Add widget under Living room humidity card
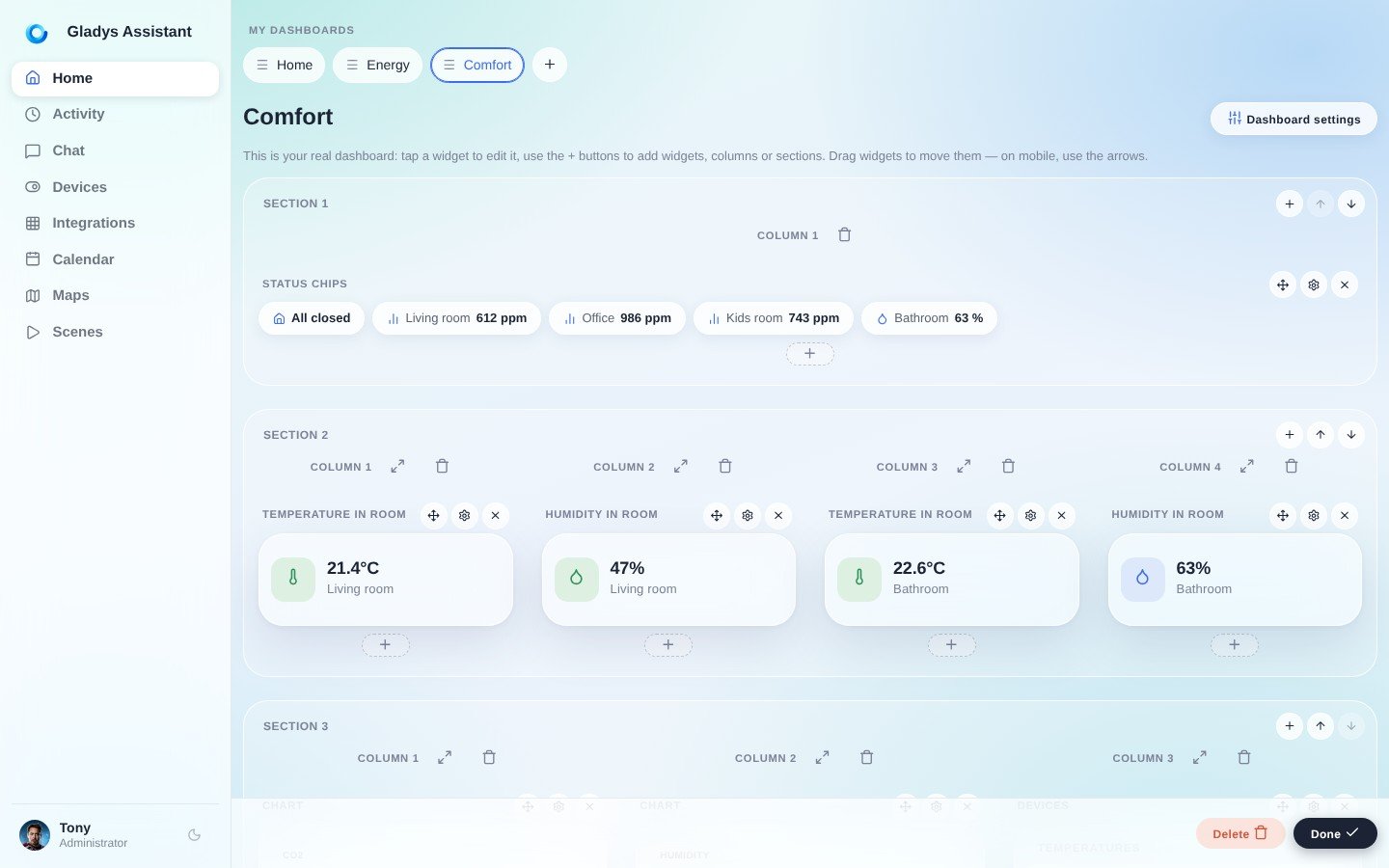The image size is (1389, 868). coord(668,645)
